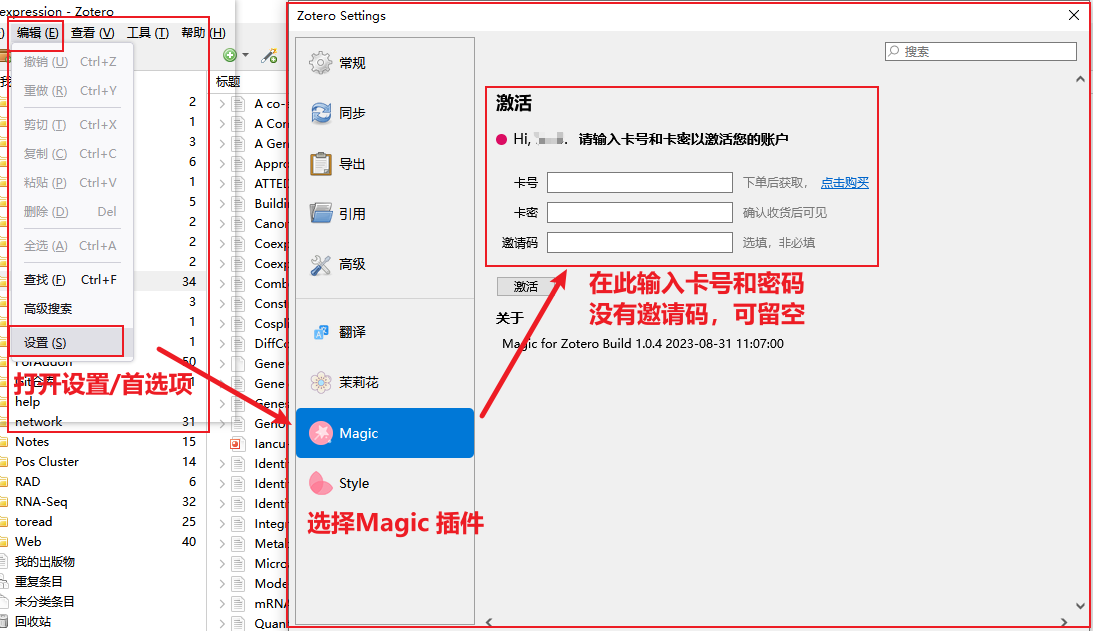Click the 卡号 card number input field
The width and height of the screenshot is (1093, 631).
click(639, 183)
